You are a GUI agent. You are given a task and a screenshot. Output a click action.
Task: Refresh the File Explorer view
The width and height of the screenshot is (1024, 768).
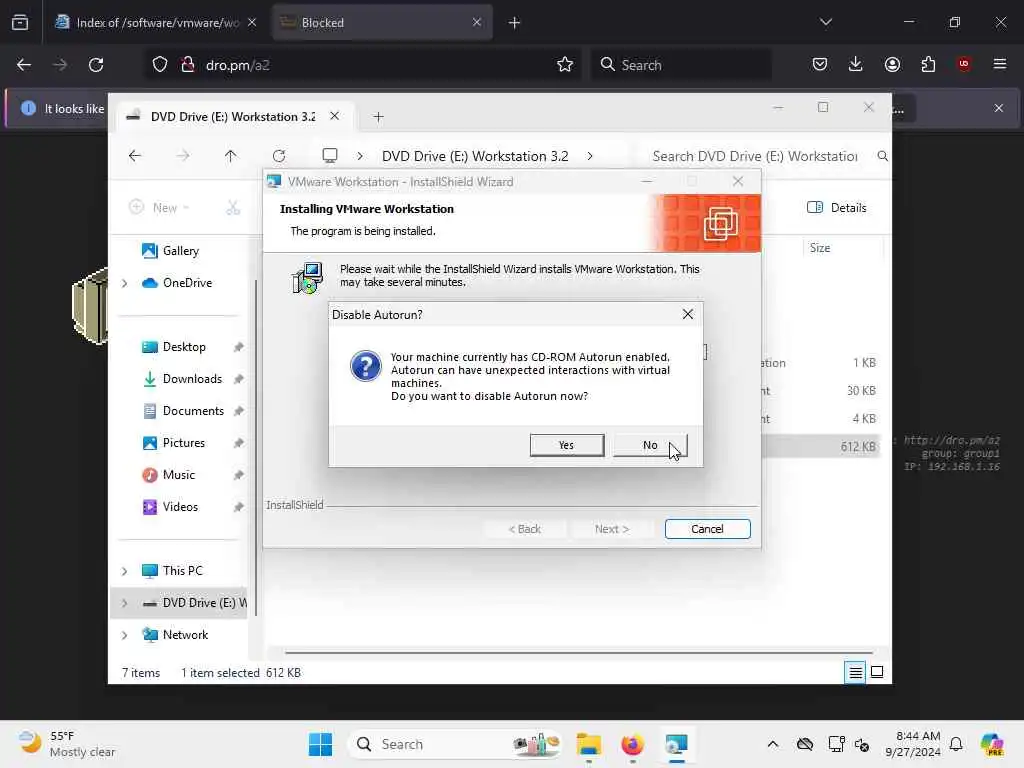point(279,156)
